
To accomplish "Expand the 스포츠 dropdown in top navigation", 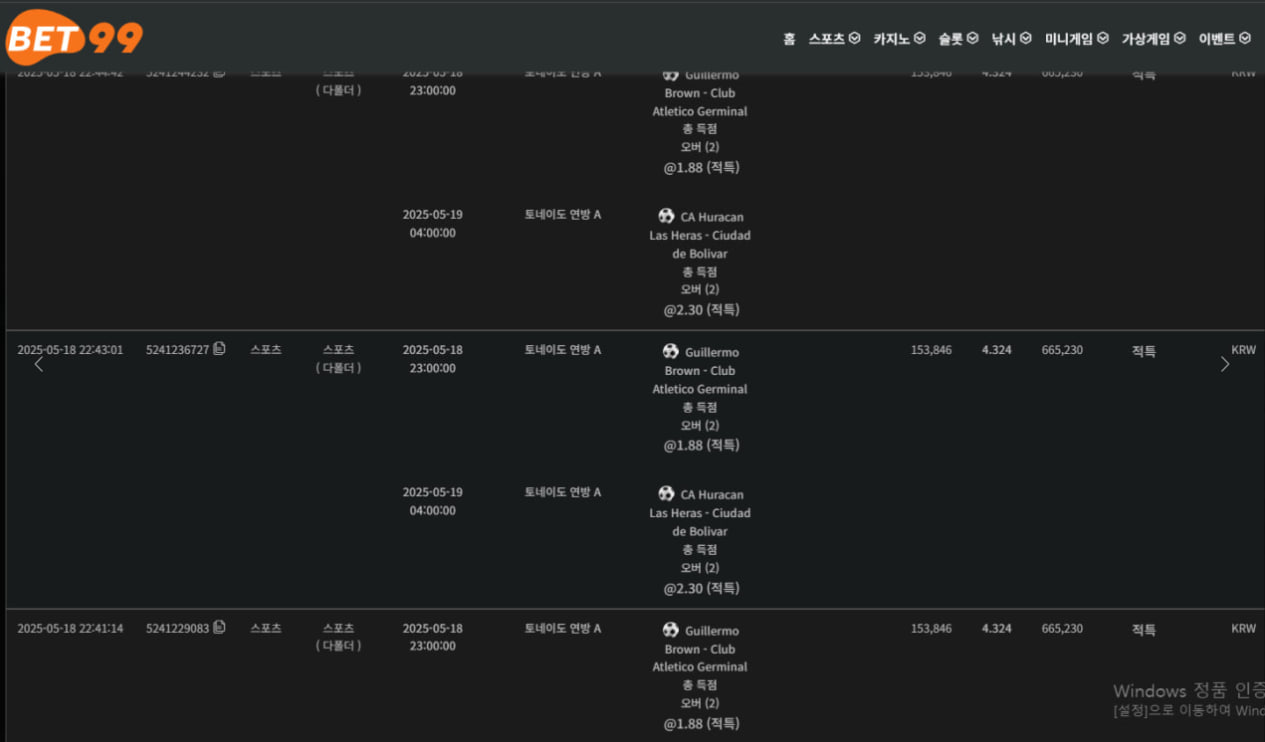I will tap(834, 39).
